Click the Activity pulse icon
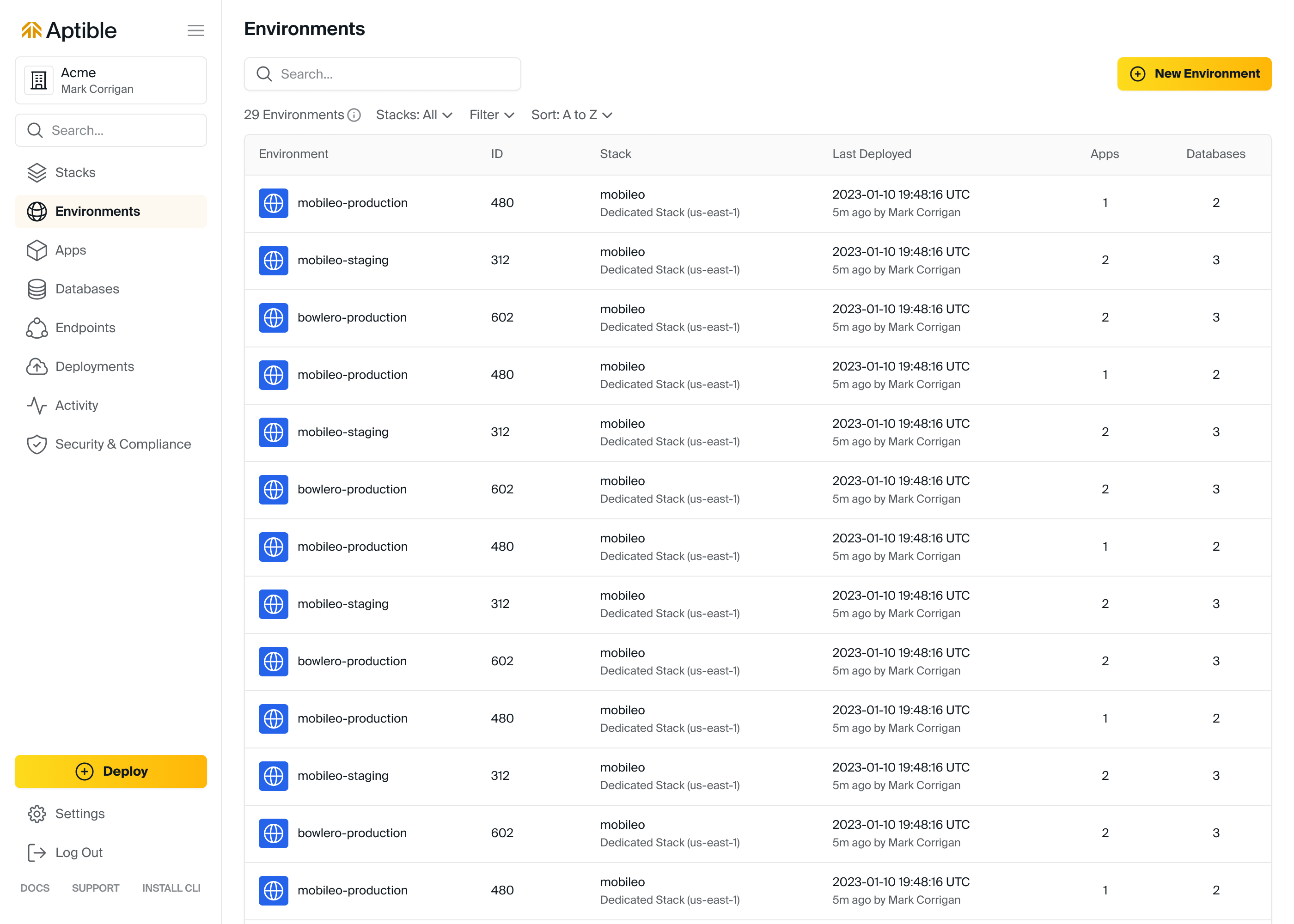 pos(37,405)
